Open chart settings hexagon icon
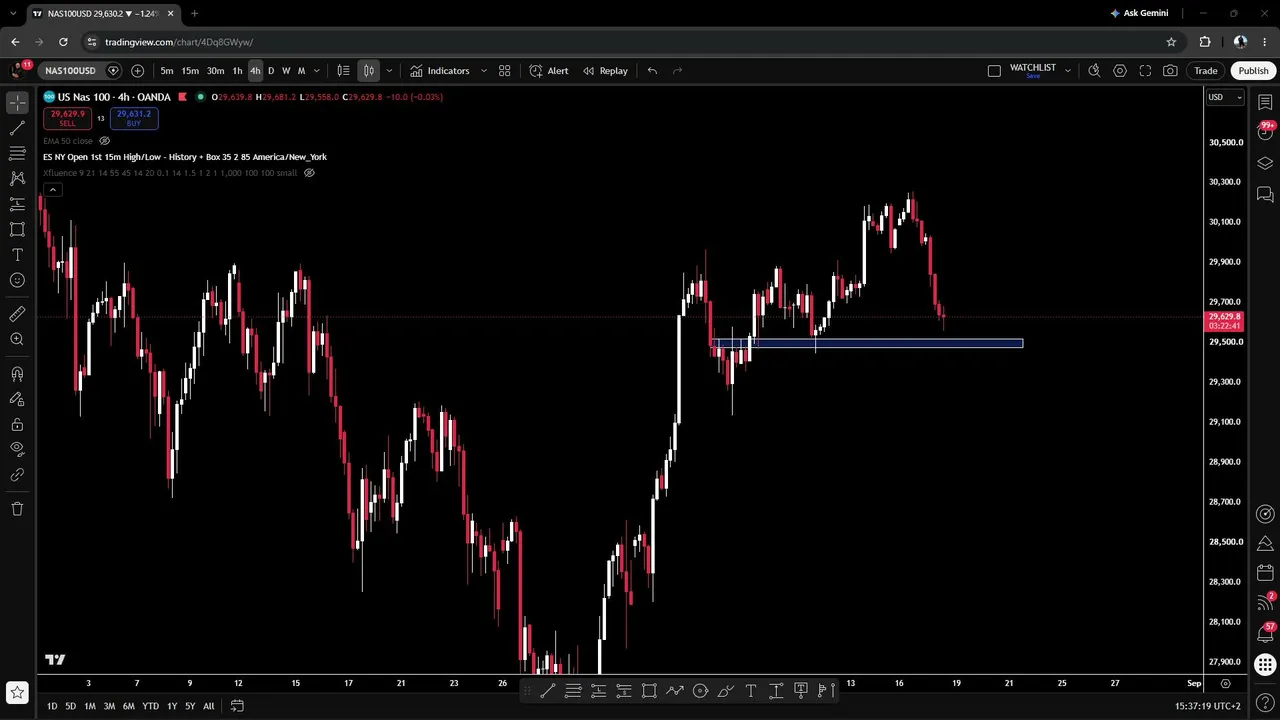Screen dimensions: 1280x720 coord(1120,71)
